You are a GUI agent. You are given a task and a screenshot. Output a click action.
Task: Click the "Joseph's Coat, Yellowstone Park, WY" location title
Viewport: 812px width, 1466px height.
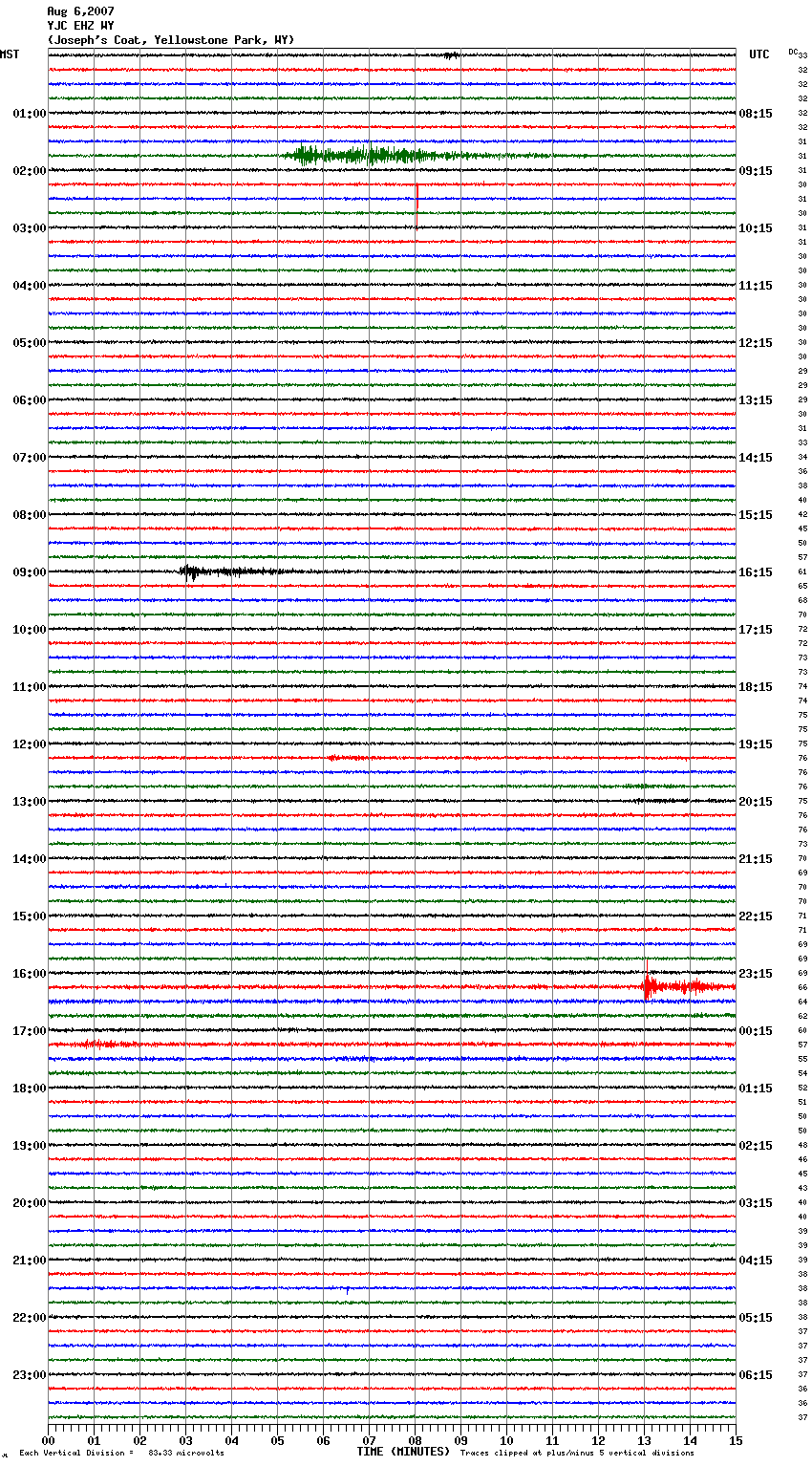coord(171,40)
